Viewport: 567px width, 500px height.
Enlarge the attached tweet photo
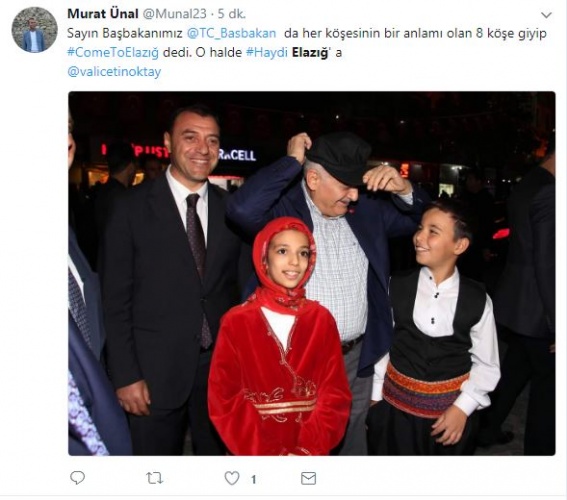pyautogui.click(x=312, y=273)
